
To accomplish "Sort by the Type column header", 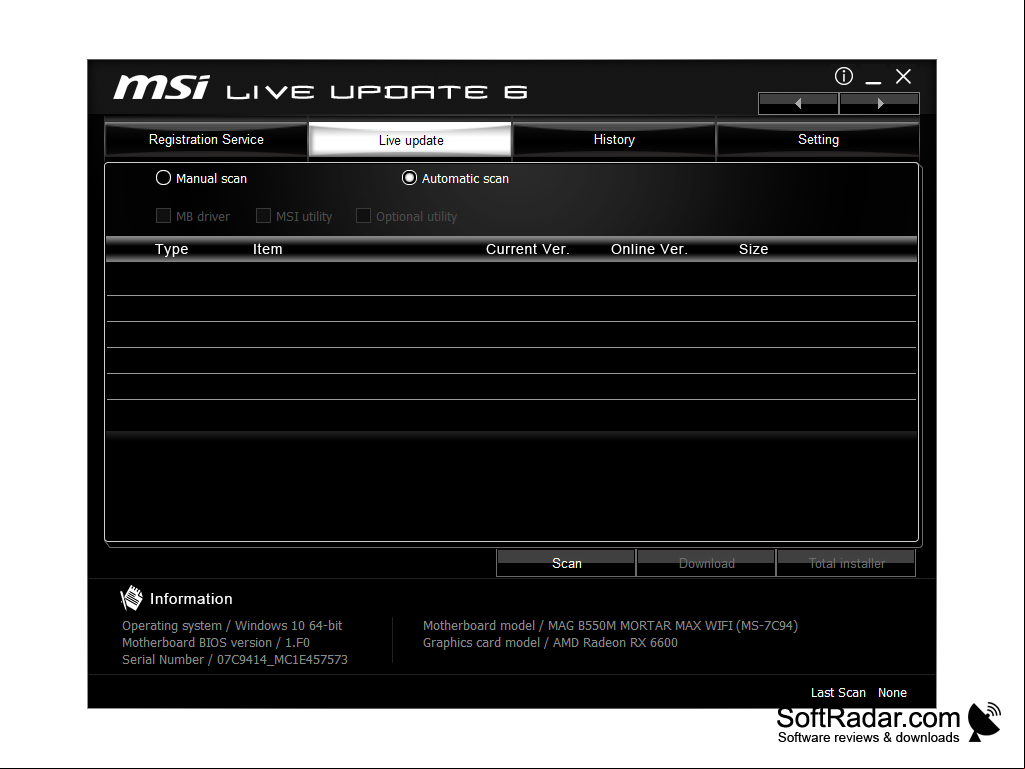I will 171,249.
